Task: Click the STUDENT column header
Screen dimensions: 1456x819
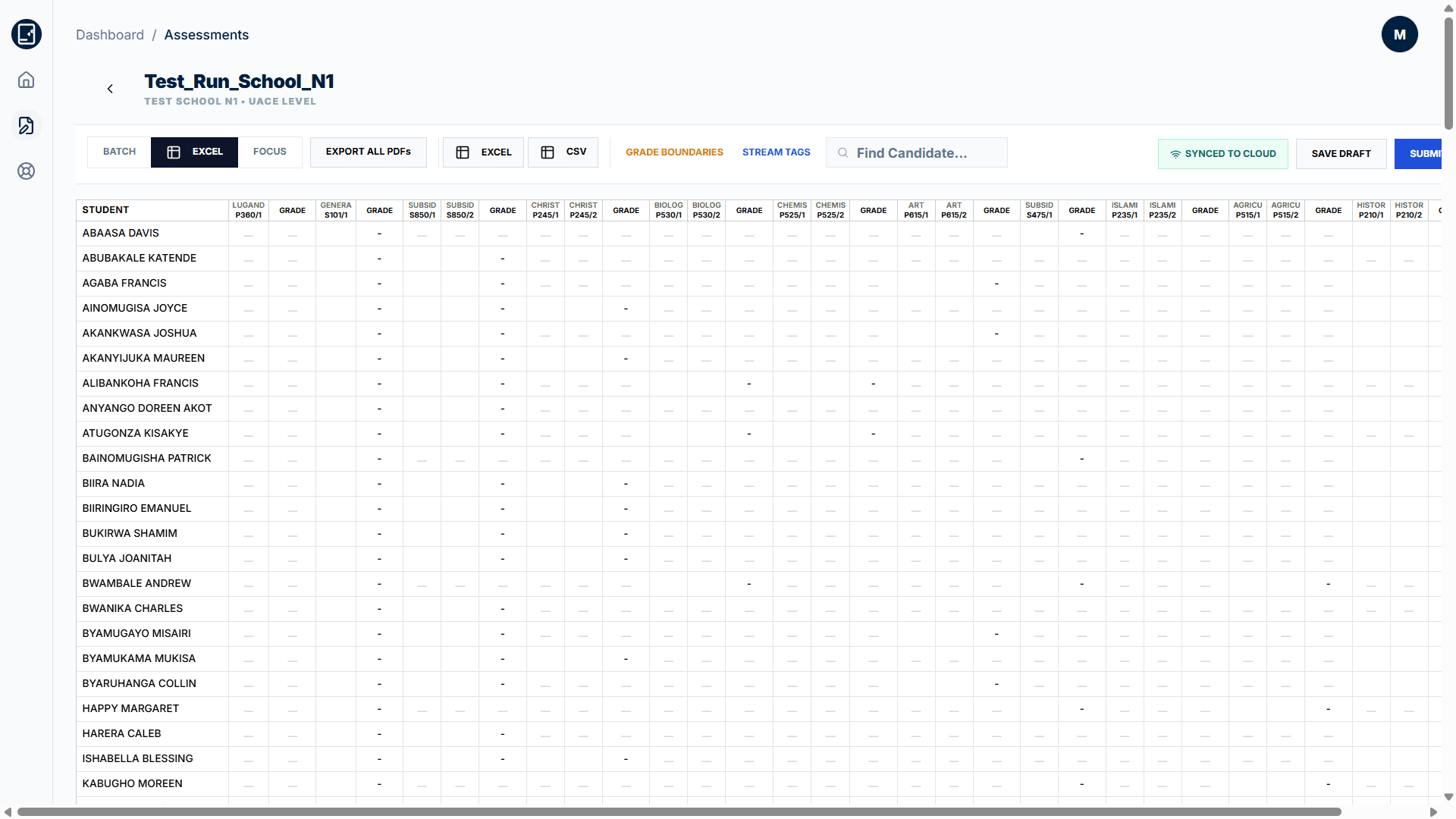Action: click(152, 210)
